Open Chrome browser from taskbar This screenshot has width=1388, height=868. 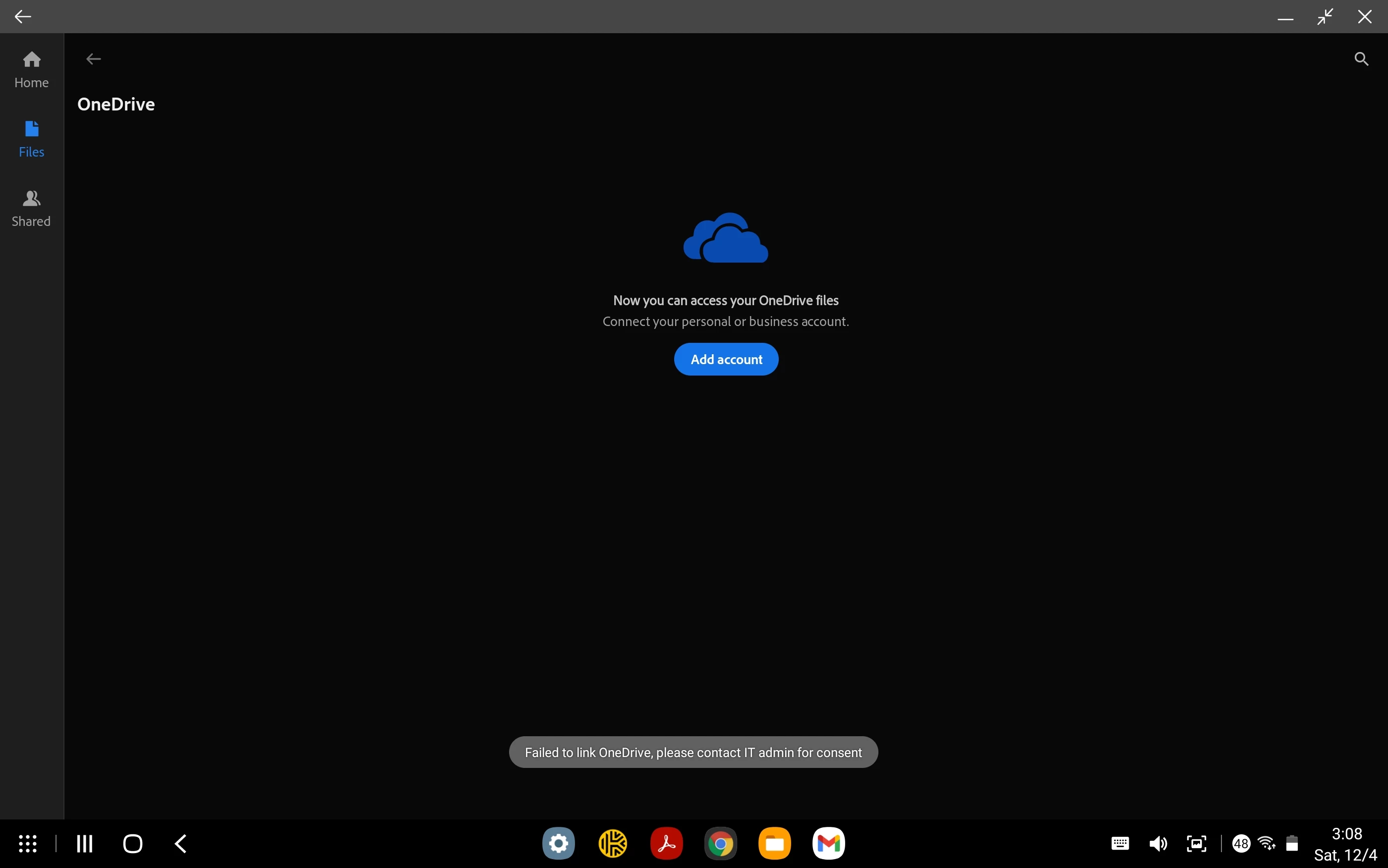pyautogui.click(x=720, y=843)
